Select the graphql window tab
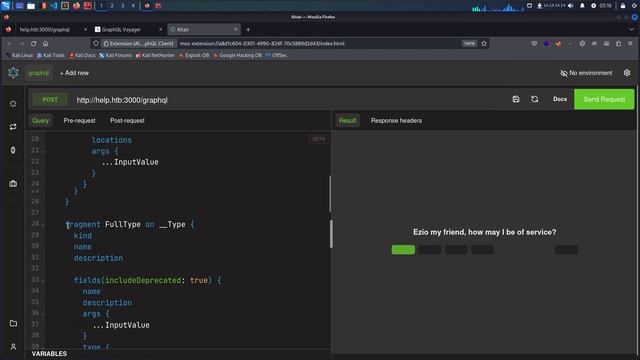Screen dimensions: 640x360 coord(38,73)
